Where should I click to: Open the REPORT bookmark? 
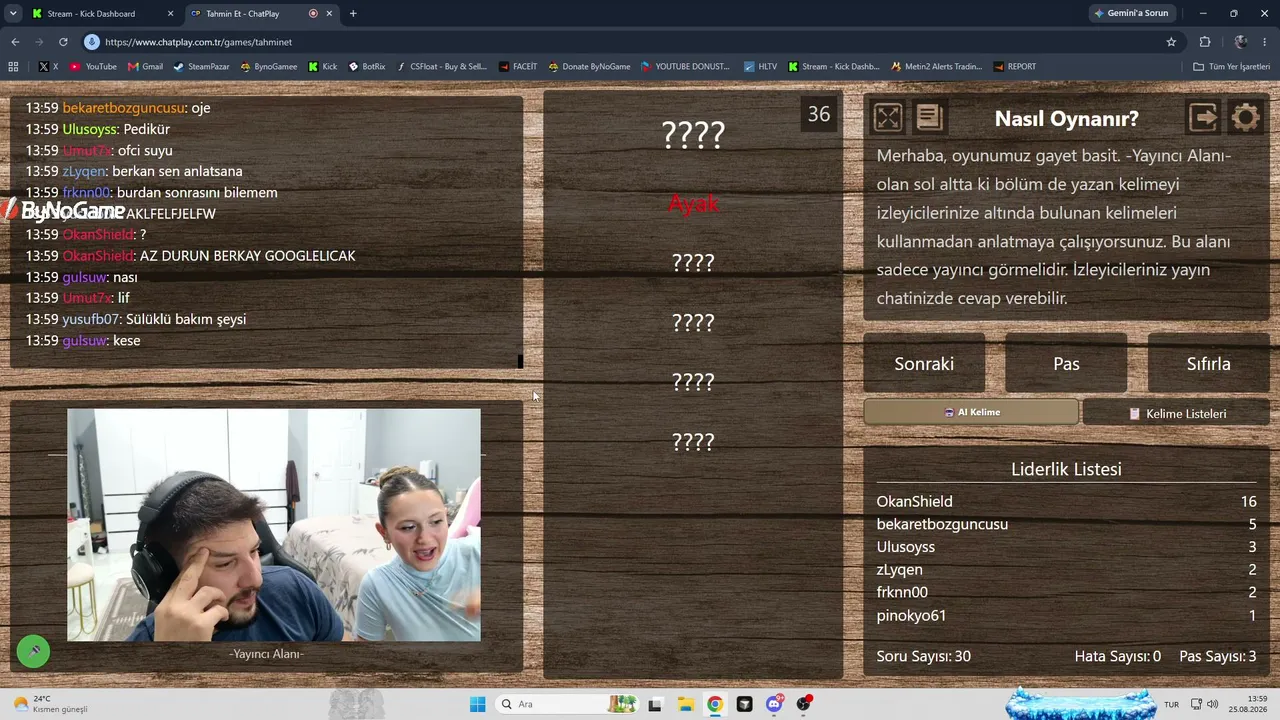[x=1015, y=67]
